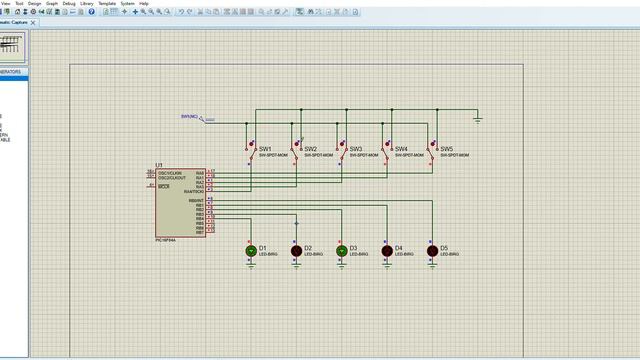Screen dimensions: 640x360
Task: Click the Pick Parts From Libraries icon
Action: [262, 12]
